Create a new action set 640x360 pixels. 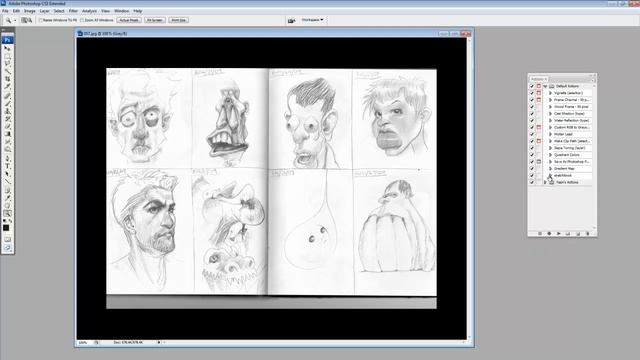[568, 233]
